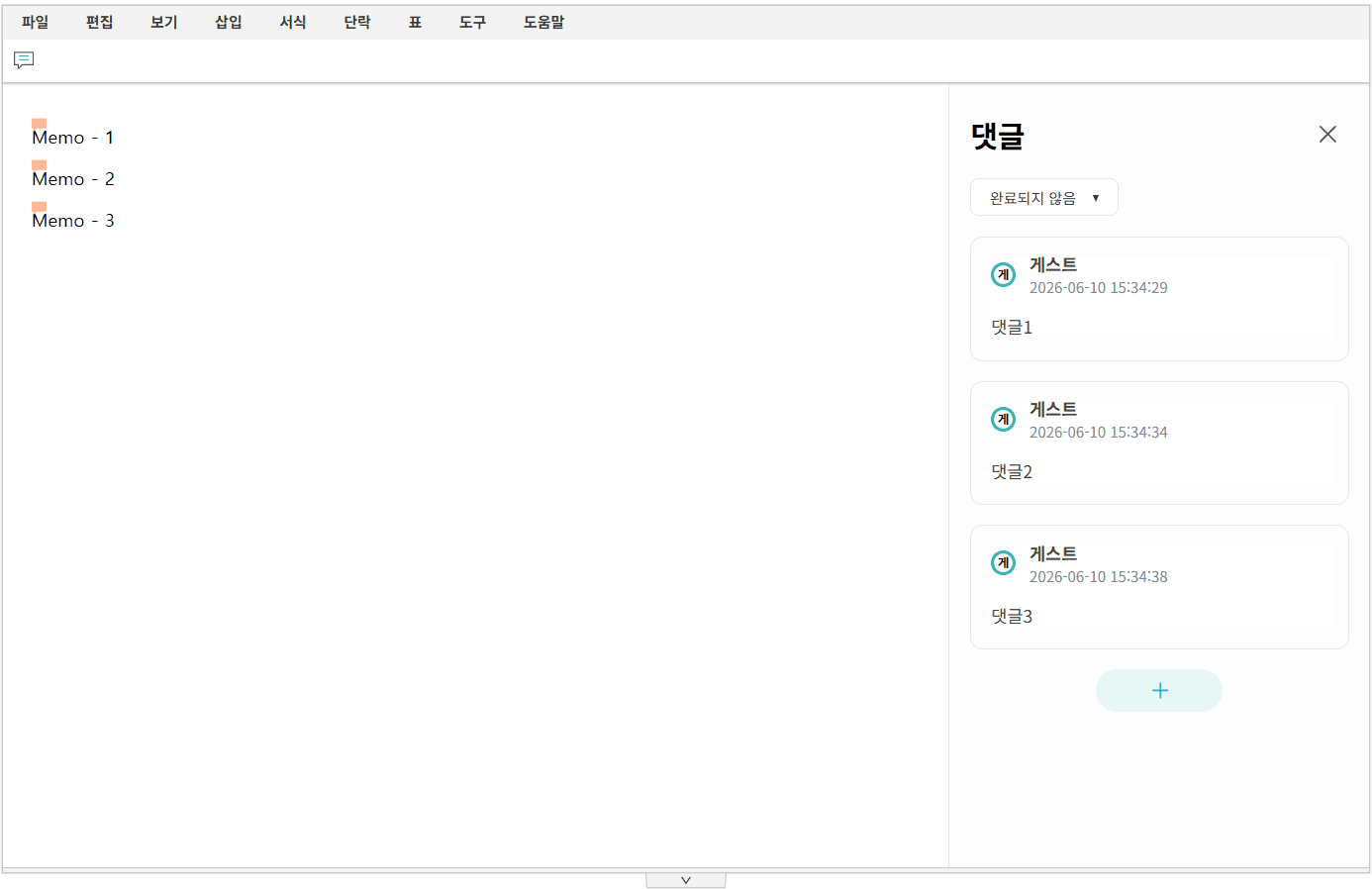Open the 도움말 menu
The image size is (1372, 889).
click(544, 22)
